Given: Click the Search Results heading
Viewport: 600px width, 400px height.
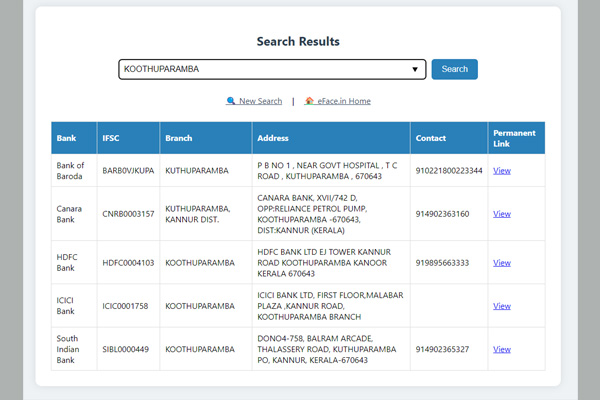Looking at the screenshot, I should click(298, 41).
